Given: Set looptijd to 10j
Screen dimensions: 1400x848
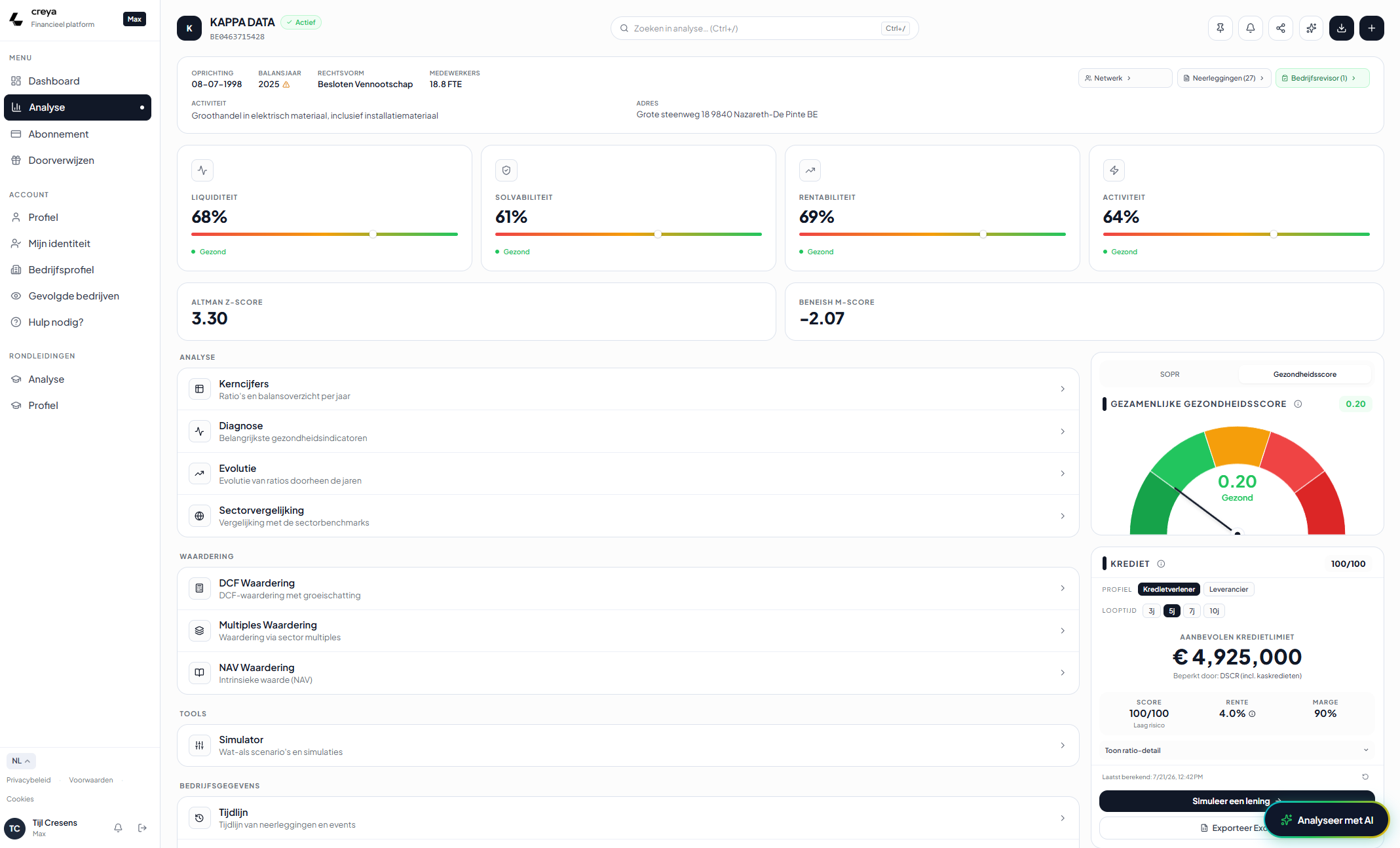Looking at the screenshot, I should pos(1214,611).
